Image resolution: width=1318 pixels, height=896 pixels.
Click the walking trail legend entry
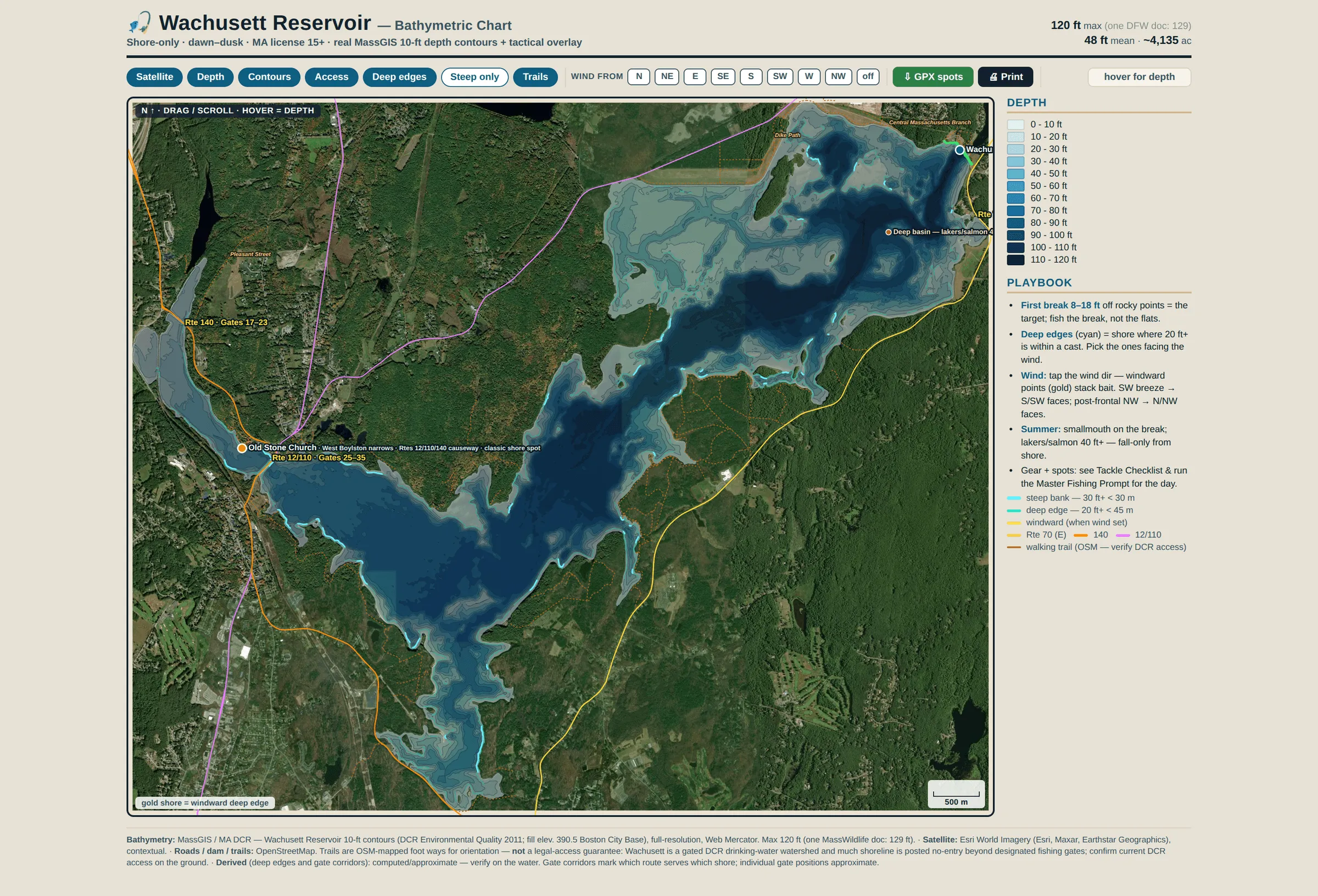point(1096,547)
